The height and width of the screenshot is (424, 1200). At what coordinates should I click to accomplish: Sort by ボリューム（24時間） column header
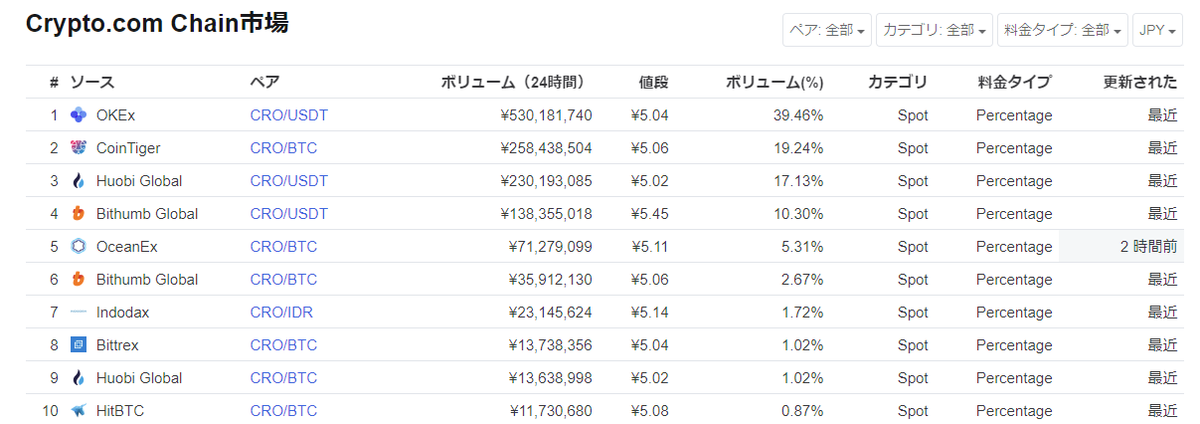coord(513,82)
